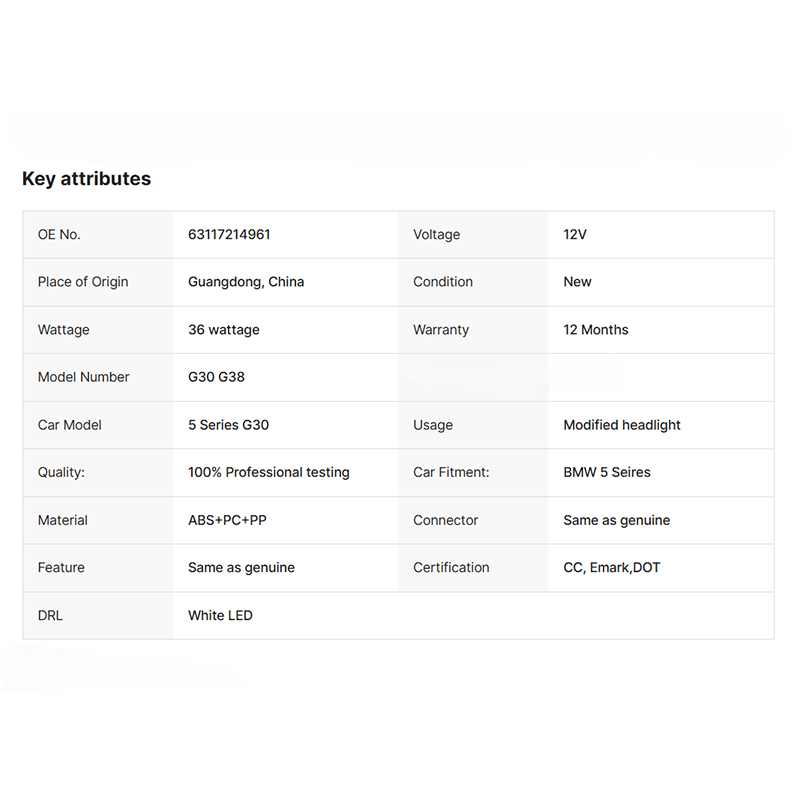Click the 100% Professional testing value

tap(269, 472)
